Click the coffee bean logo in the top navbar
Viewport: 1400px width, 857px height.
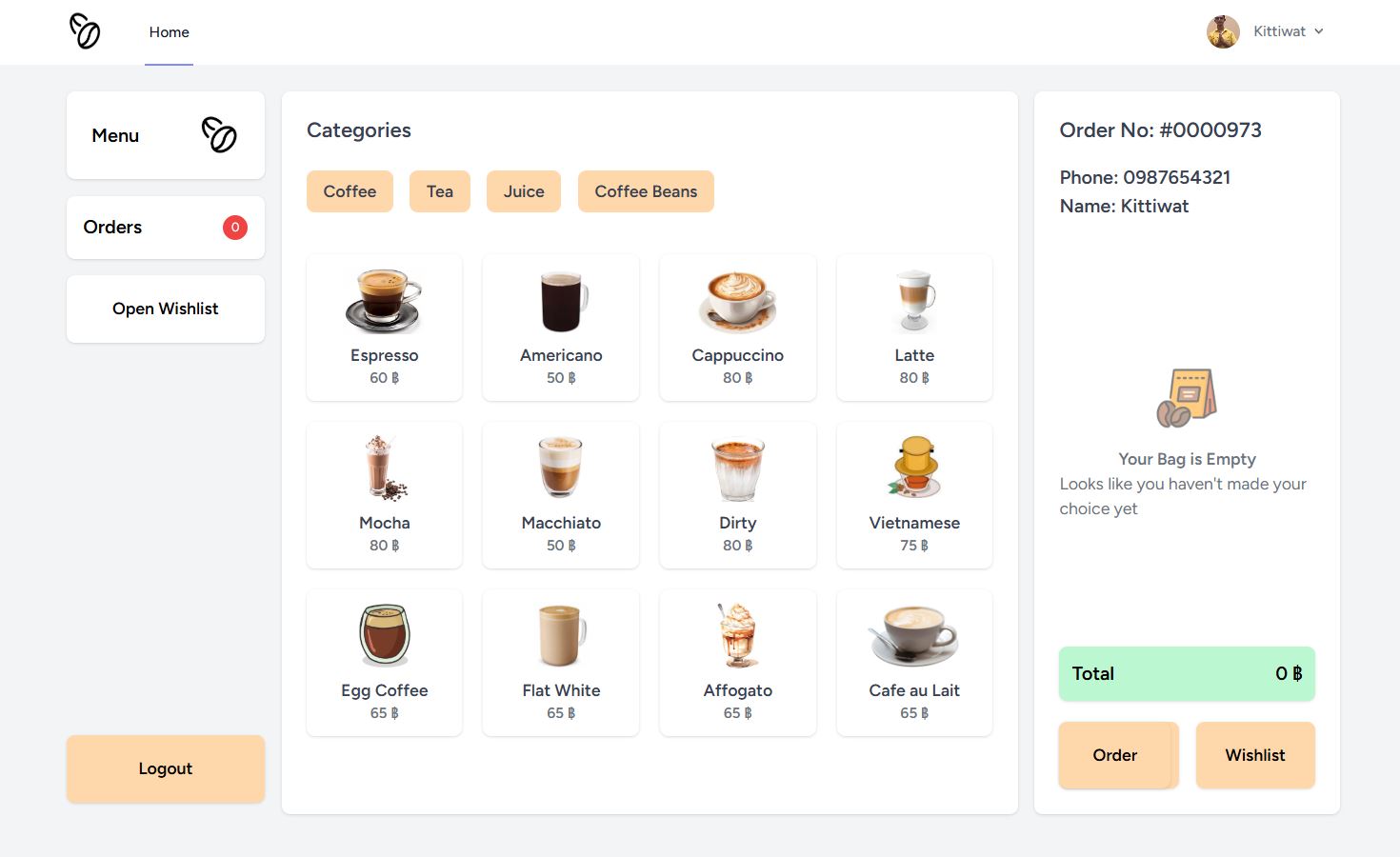click(85, 31)
